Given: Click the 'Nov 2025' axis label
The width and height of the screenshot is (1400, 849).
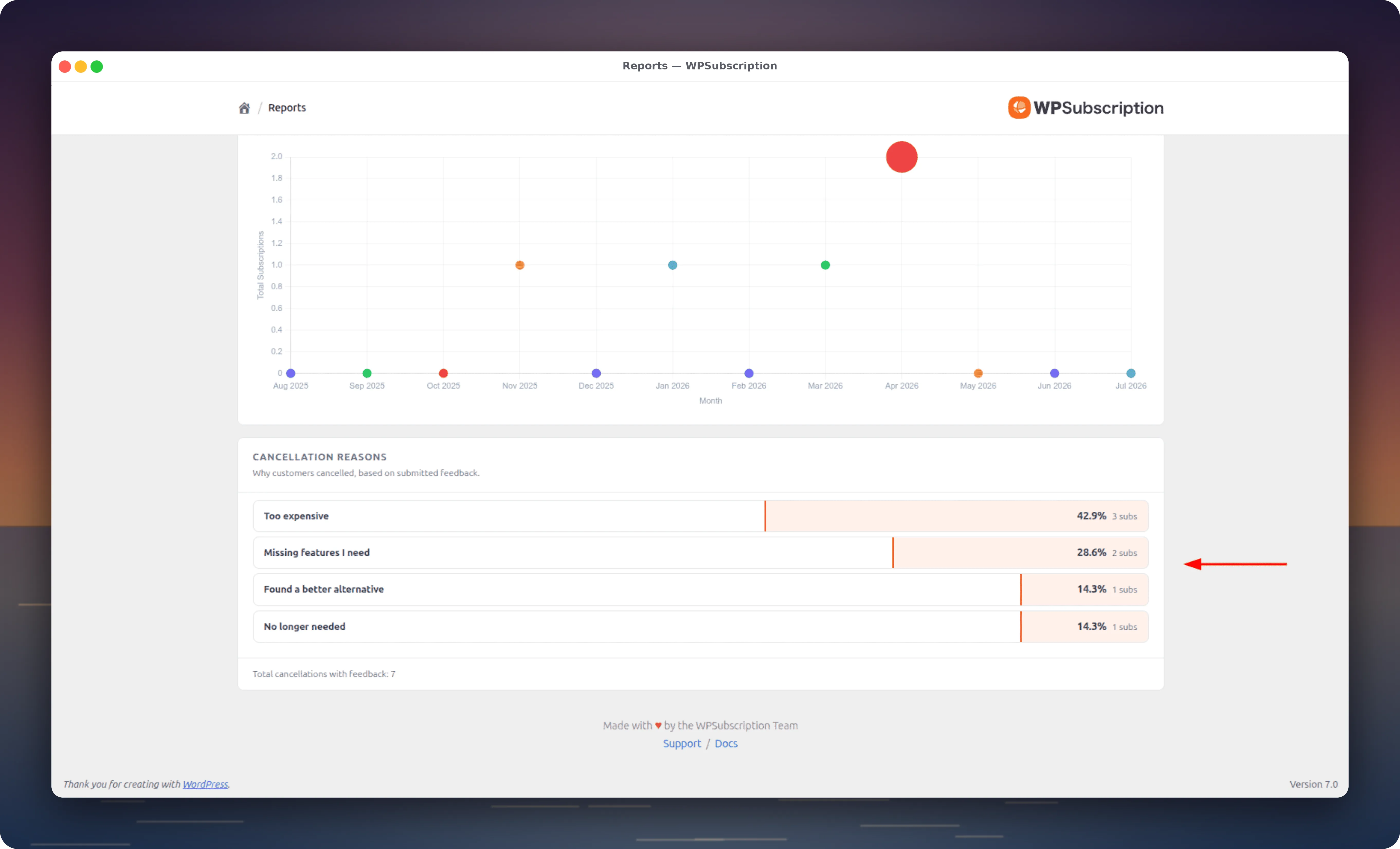Looking at the screenshot, I should tap(520, 386).
